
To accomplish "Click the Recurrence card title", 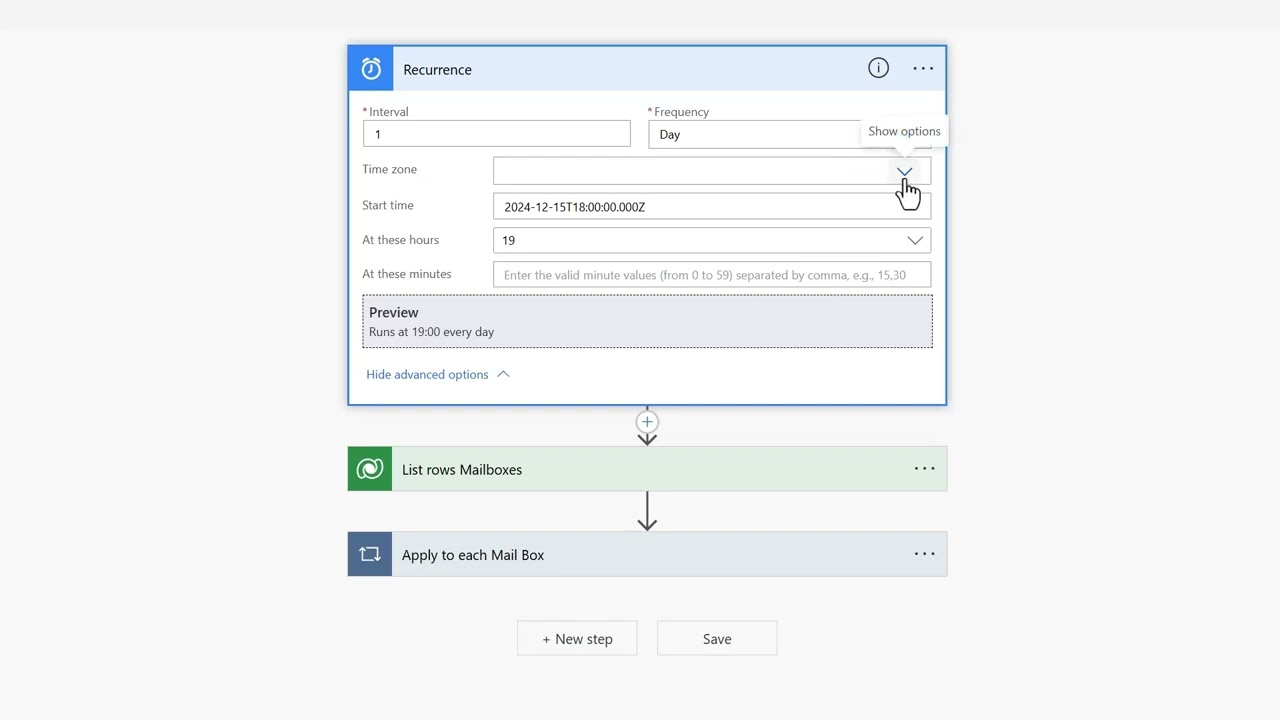I will click(437, 70).
